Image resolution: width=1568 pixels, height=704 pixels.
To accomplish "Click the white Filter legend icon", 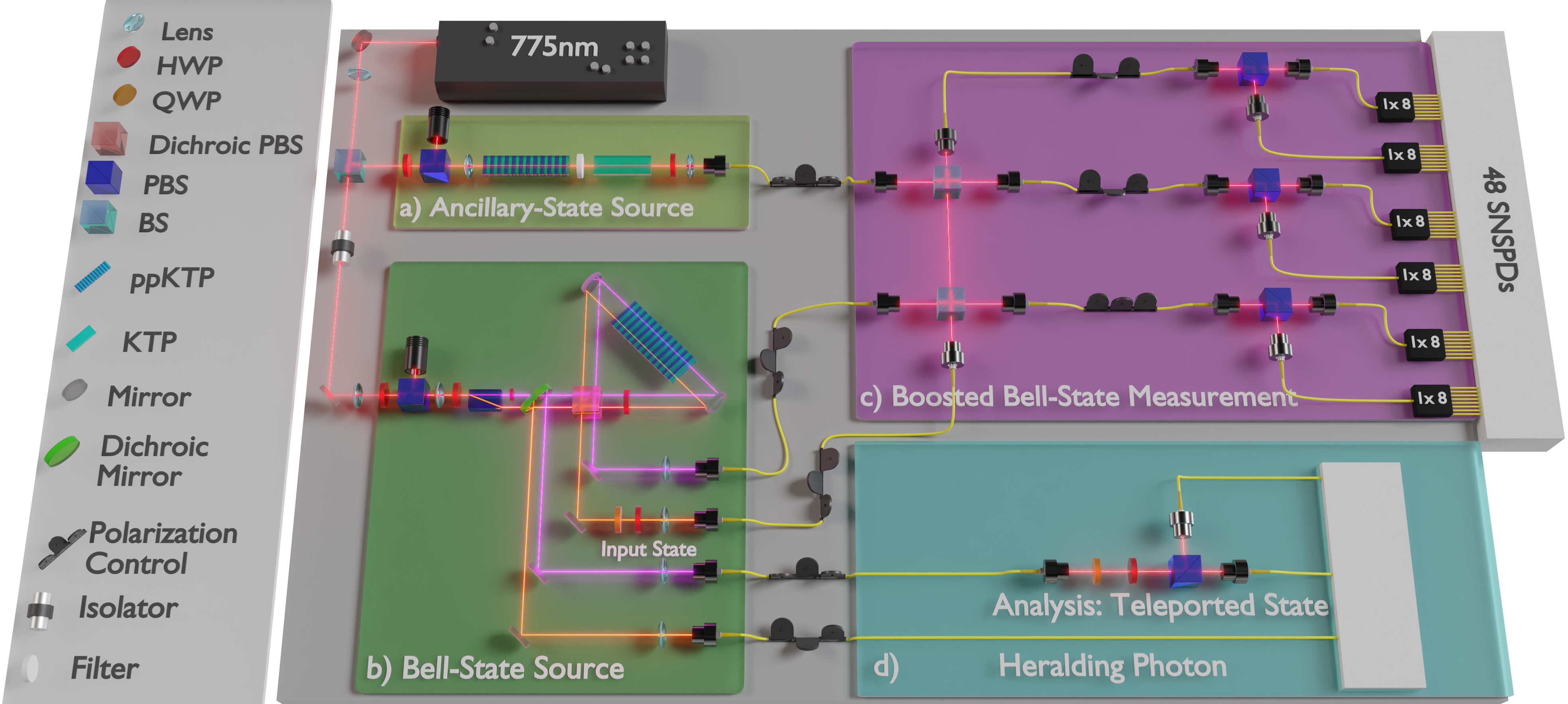I will pos(30,668).
